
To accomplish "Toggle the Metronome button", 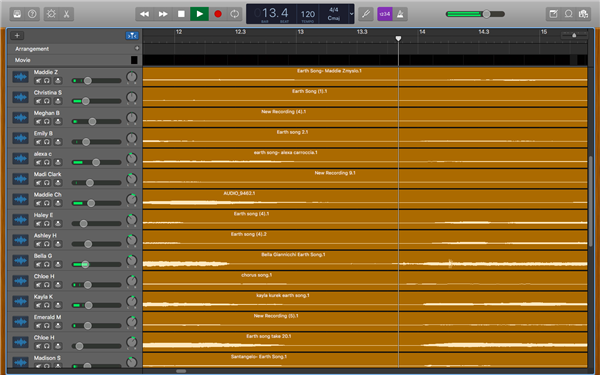I will click(400, 14).
